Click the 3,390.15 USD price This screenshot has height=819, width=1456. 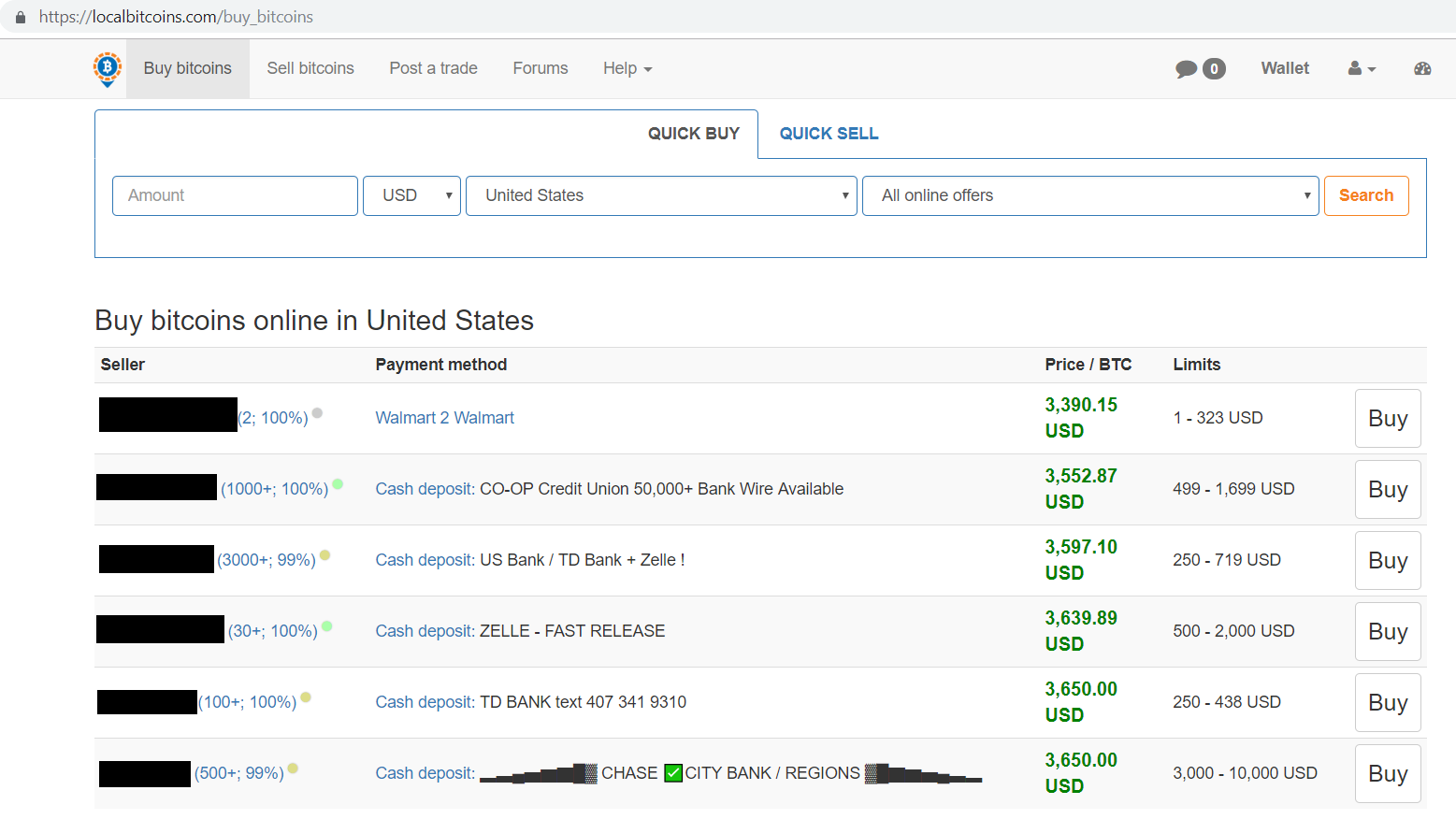[x=1081, y=418]
